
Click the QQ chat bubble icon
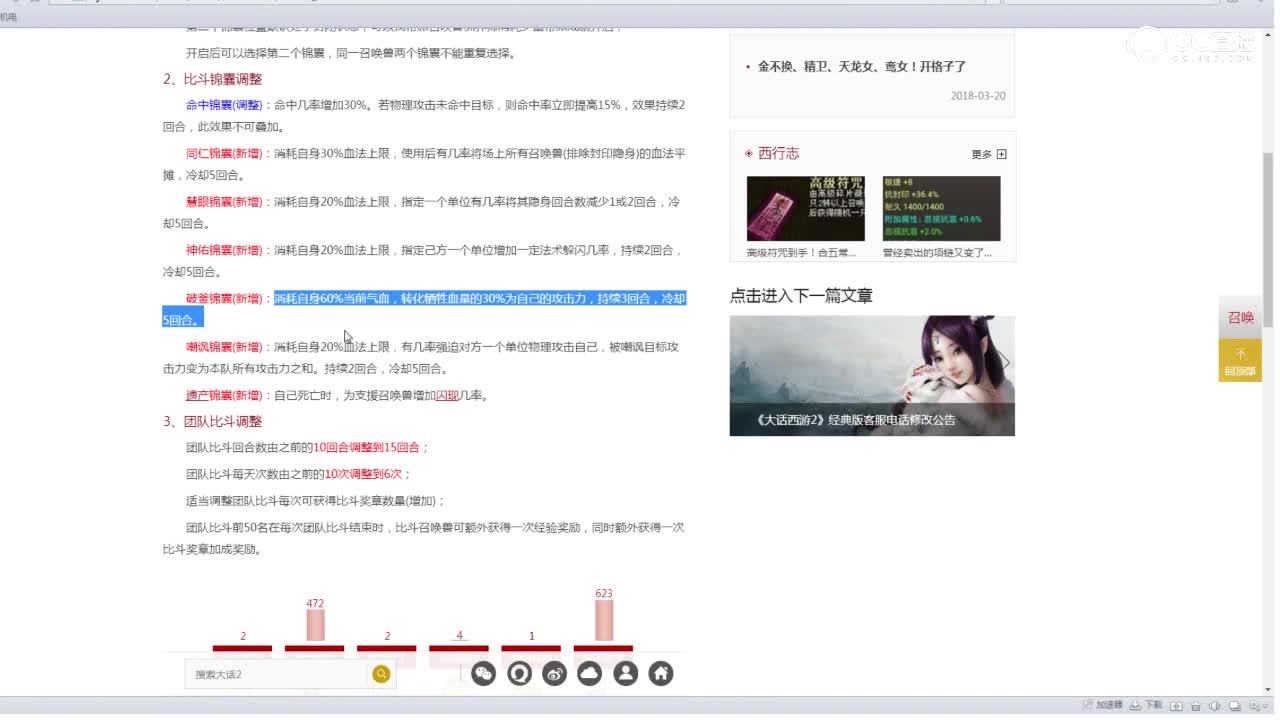click(519, 674)
